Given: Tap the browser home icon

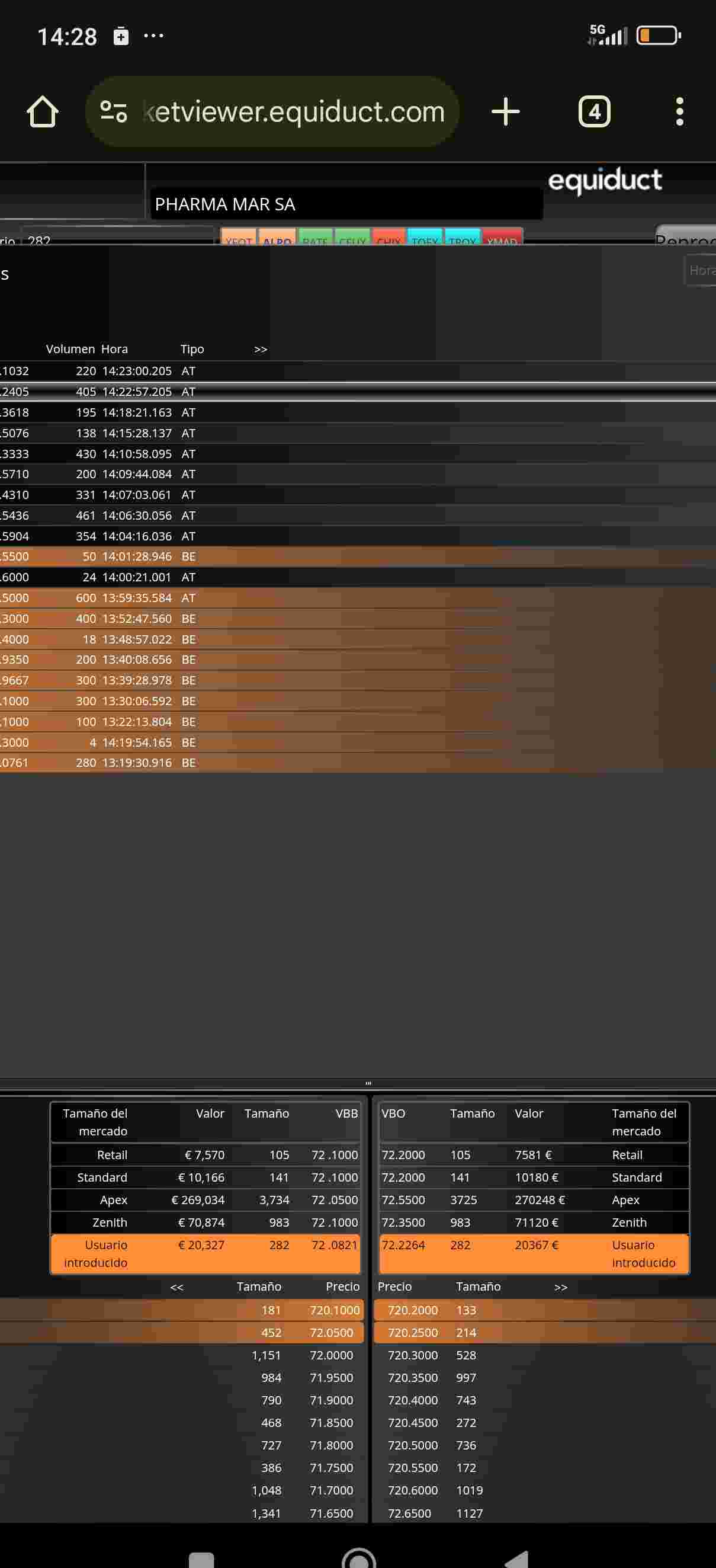Looking at the screenshot, I should coord(42,111).
